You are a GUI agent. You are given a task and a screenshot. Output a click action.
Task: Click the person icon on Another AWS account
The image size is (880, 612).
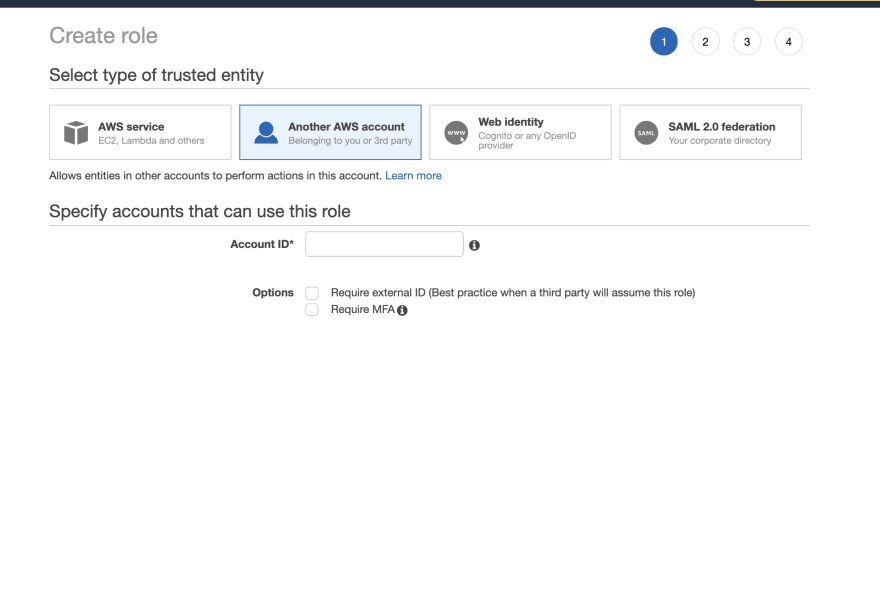pyautogui.click(x=266, y=133)
